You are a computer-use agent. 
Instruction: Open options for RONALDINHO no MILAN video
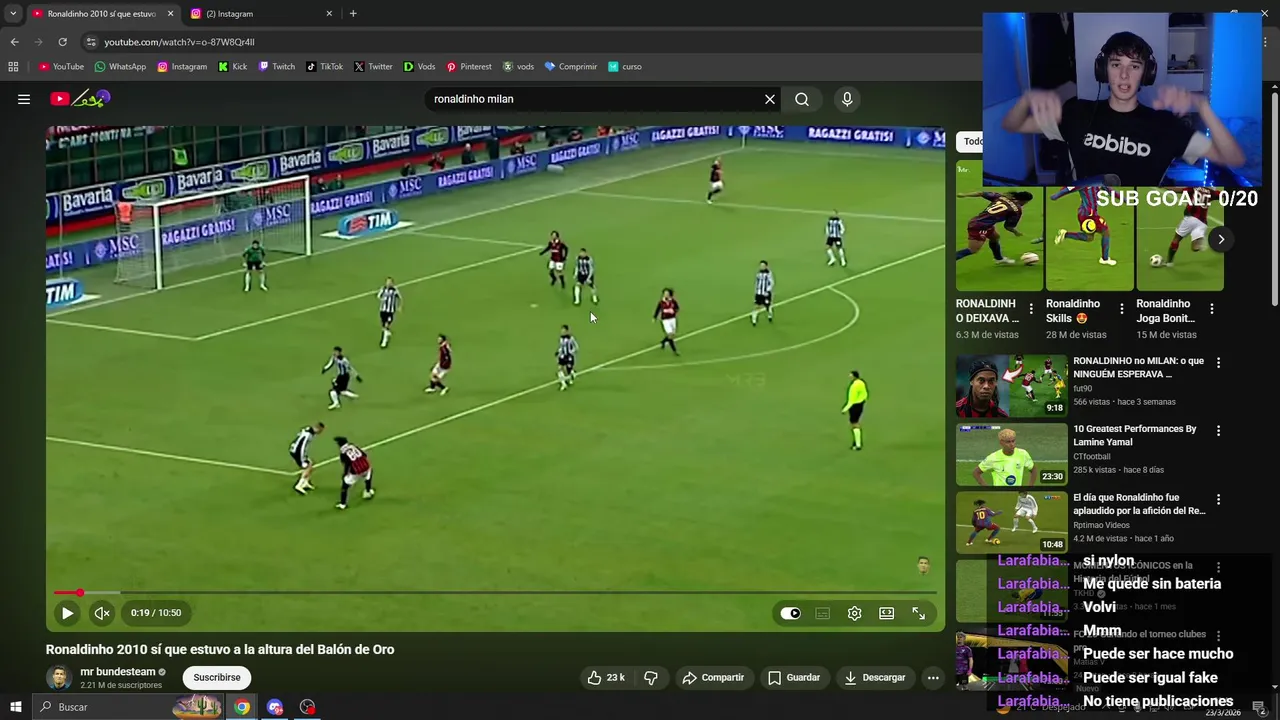tap(1218, 362)
